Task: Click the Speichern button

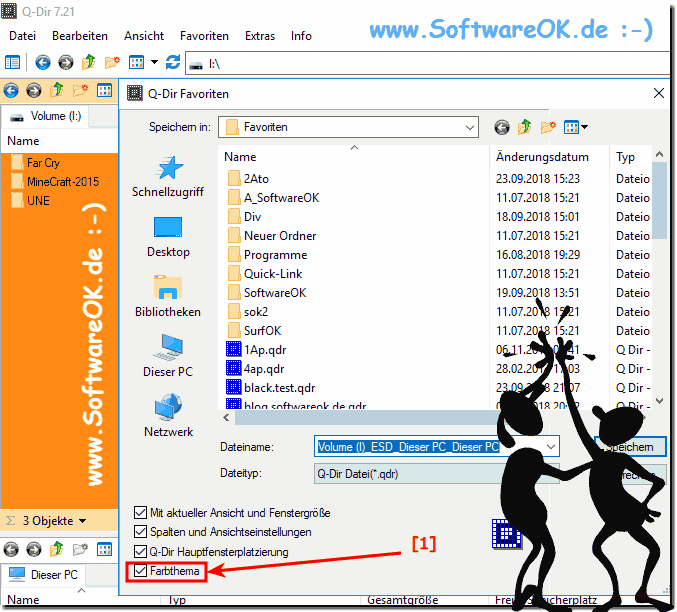Action: coord(630,447)
